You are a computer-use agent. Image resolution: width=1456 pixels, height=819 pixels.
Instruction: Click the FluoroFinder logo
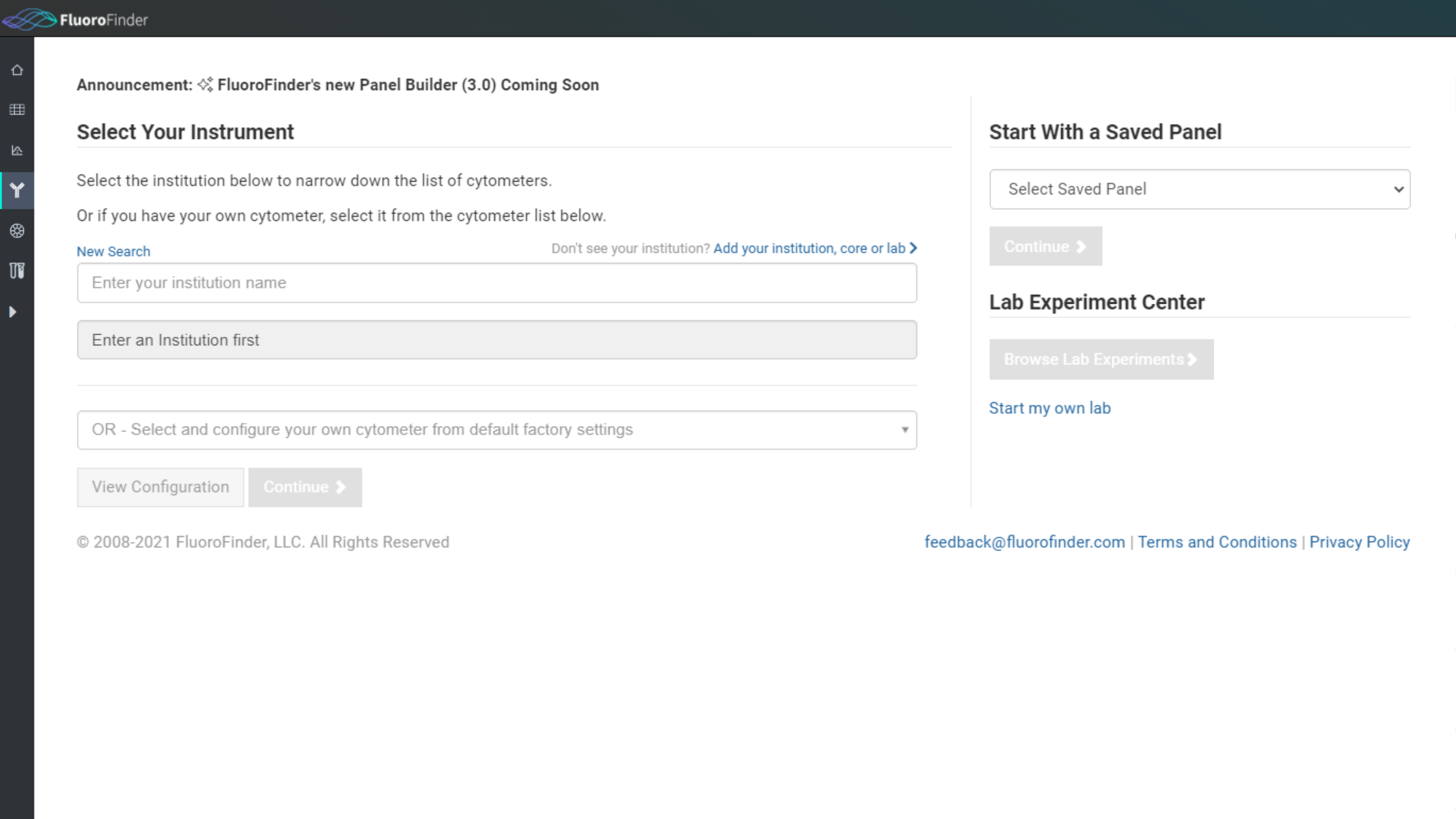point(75,19)
